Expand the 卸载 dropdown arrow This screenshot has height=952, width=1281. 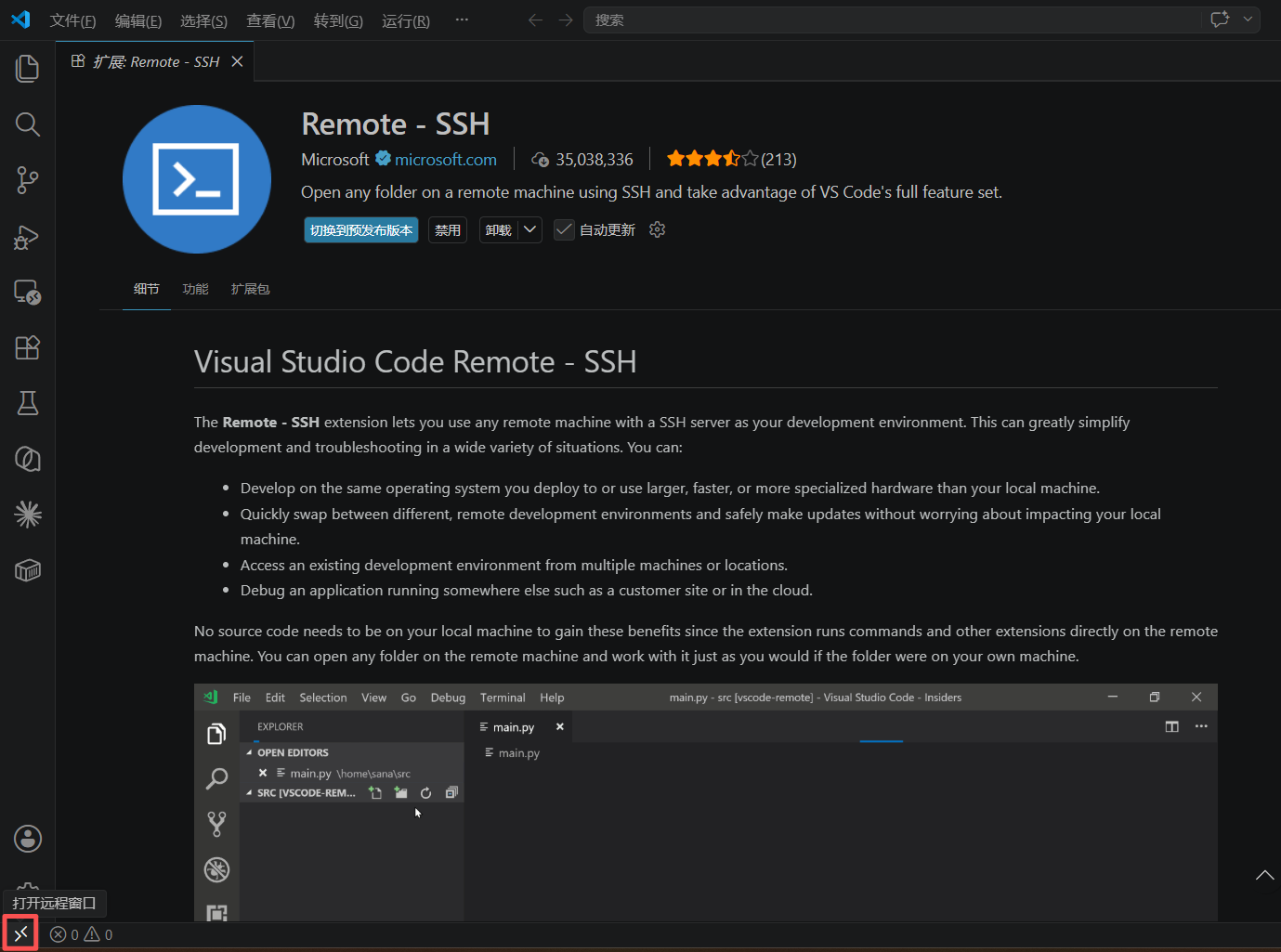529,229
